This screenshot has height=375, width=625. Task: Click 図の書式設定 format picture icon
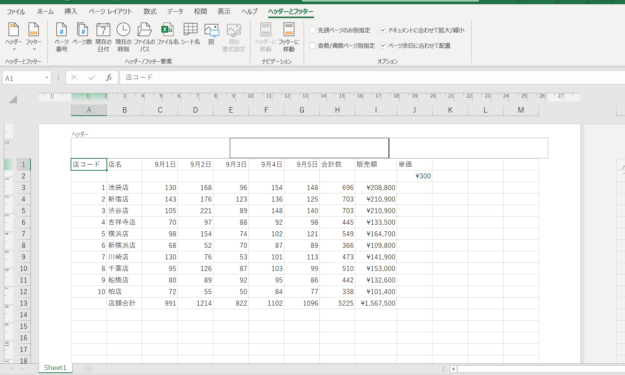[x=234, y=37]
